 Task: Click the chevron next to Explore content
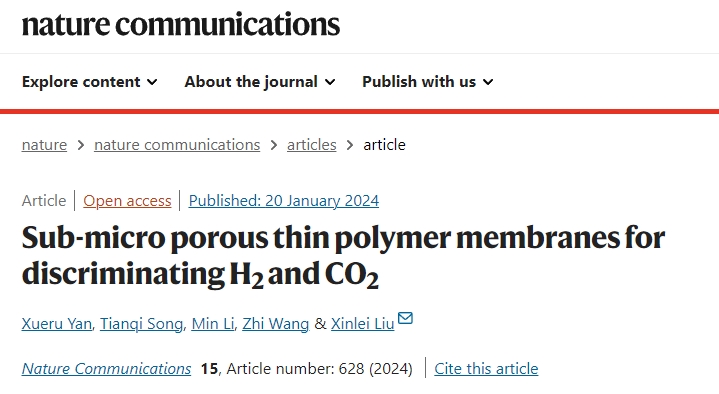[152, 82]
